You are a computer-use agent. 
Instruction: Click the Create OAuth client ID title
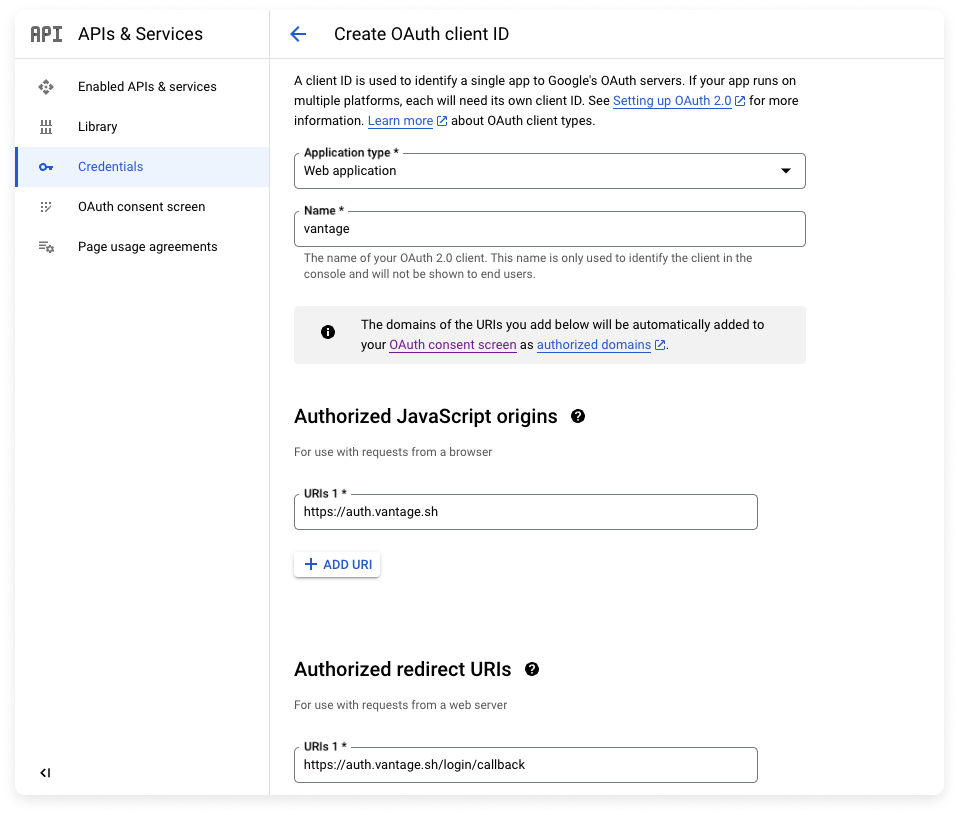coord(421,34)
